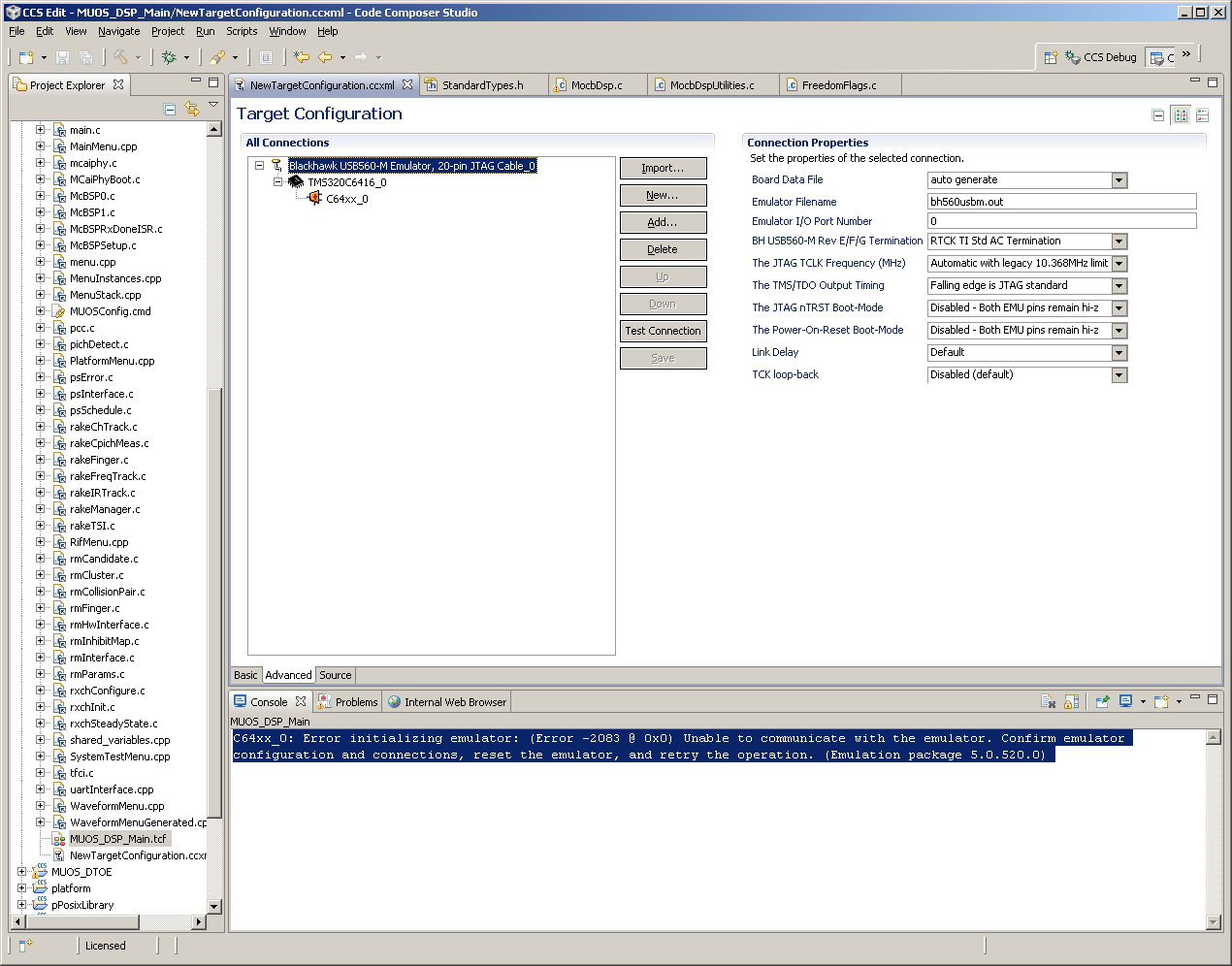Select the C64xx_0 CPU node

(x=347, y=199)
